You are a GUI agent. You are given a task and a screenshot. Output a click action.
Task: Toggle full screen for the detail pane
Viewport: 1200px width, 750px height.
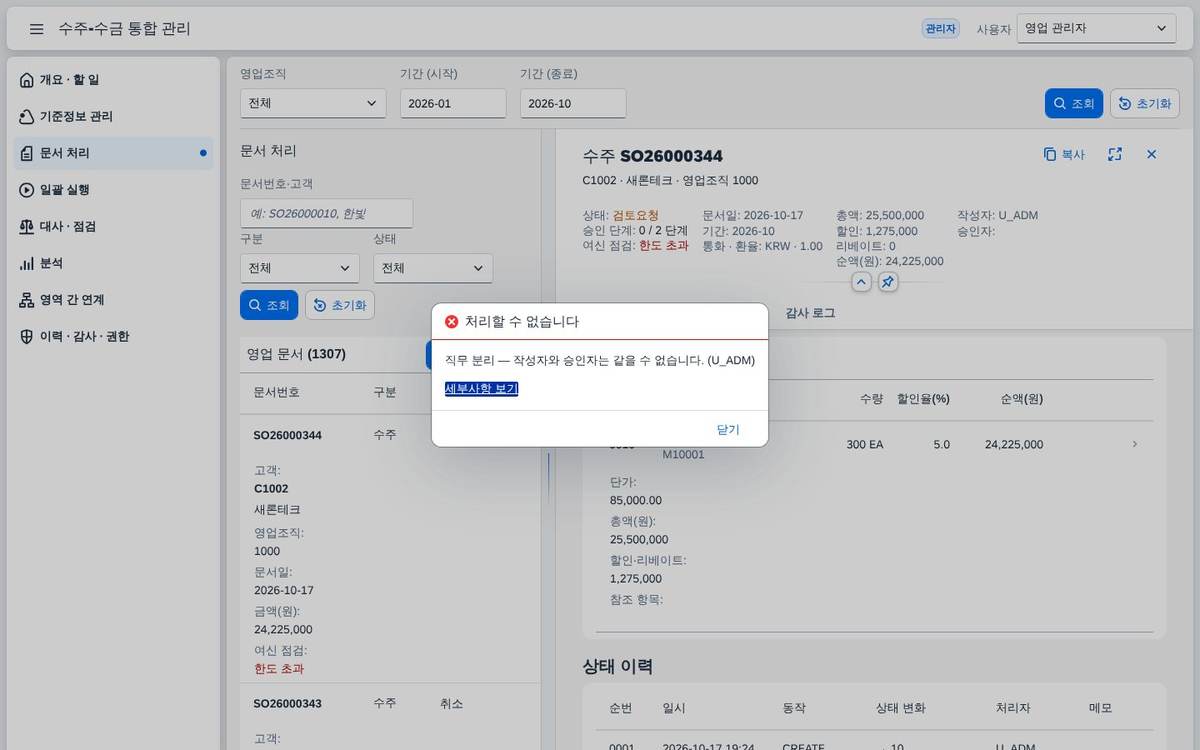(x=1115, y=155)
